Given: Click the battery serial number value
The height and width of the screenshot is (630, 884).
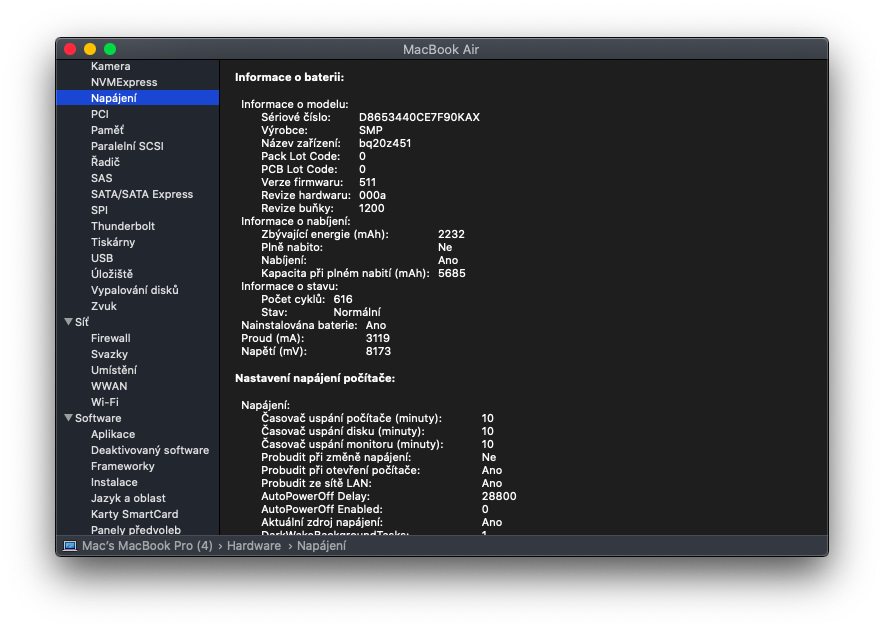Looking at the screenshot, I should [419, 117].
